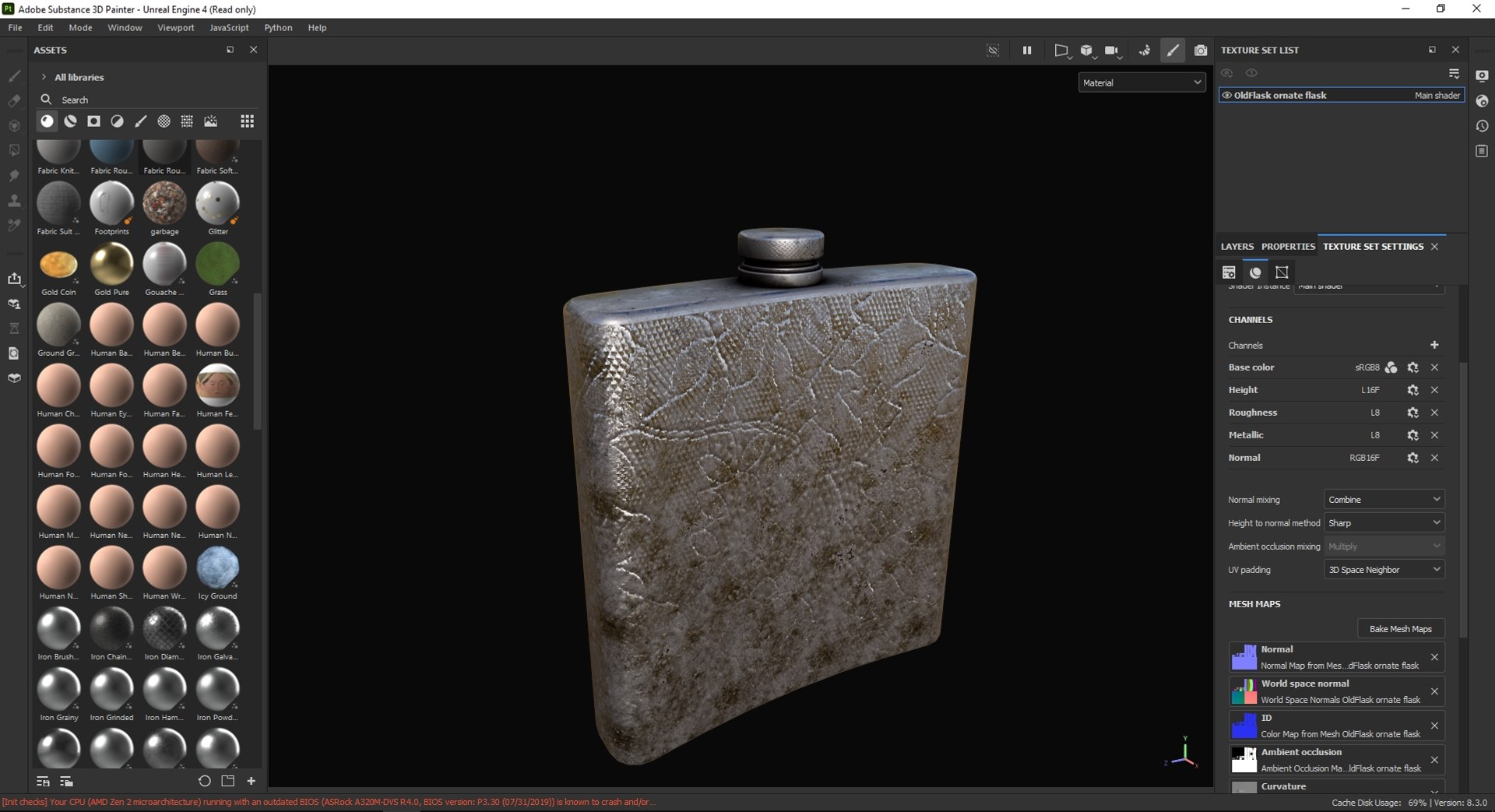Select the Projection tool in left toolbar

coord(14,125)
